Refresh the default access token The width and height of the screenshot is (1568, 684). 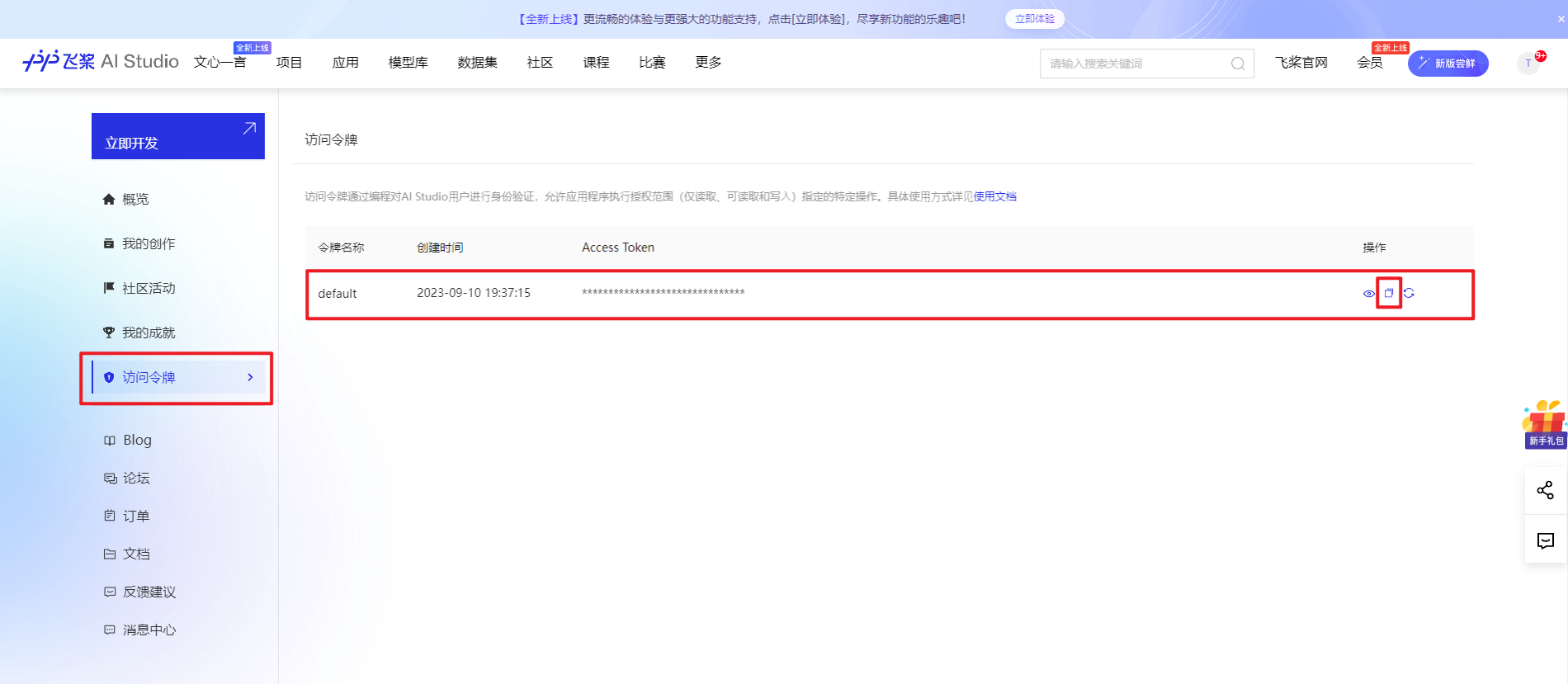point(1409,293)
